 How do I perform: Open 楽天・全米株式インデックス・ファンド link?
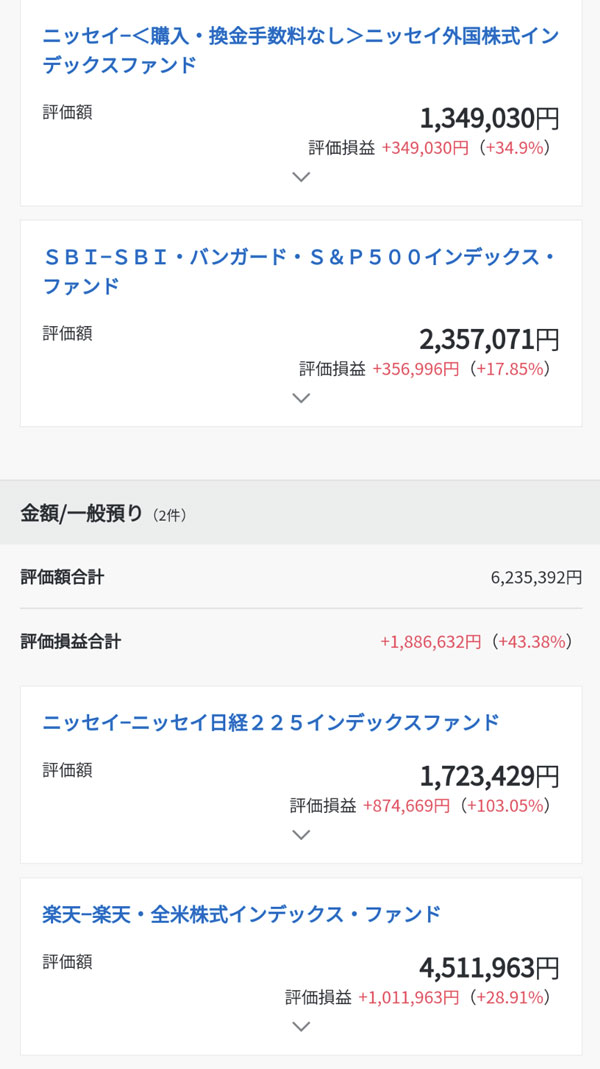pos(242,914)
